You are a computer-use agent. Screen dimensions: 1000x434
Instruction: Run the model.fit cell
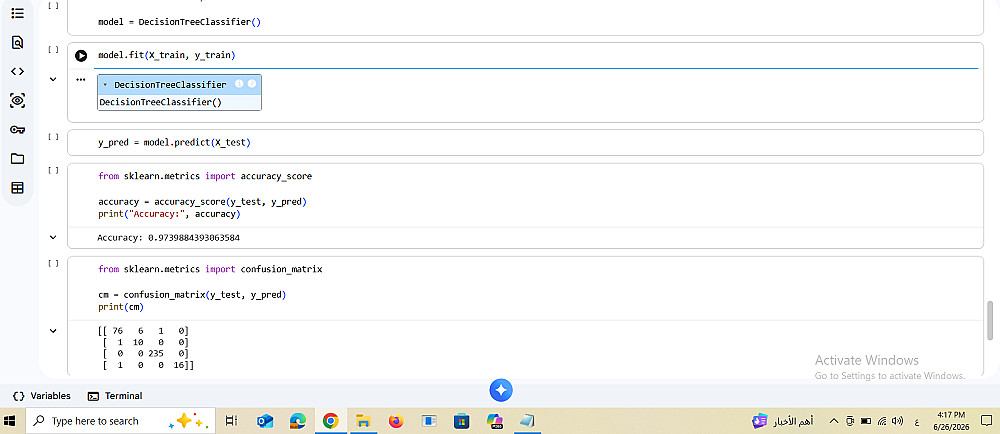(81, 56)
